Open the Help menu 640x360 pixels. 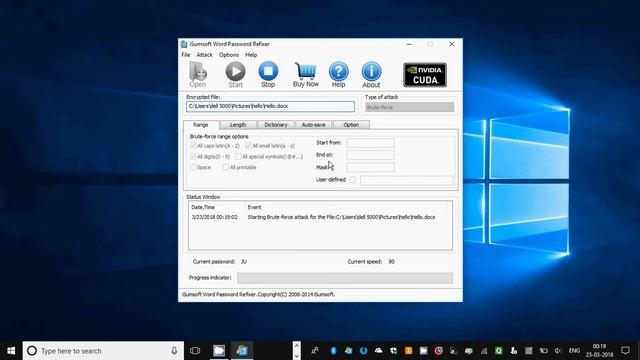[251, 55]
